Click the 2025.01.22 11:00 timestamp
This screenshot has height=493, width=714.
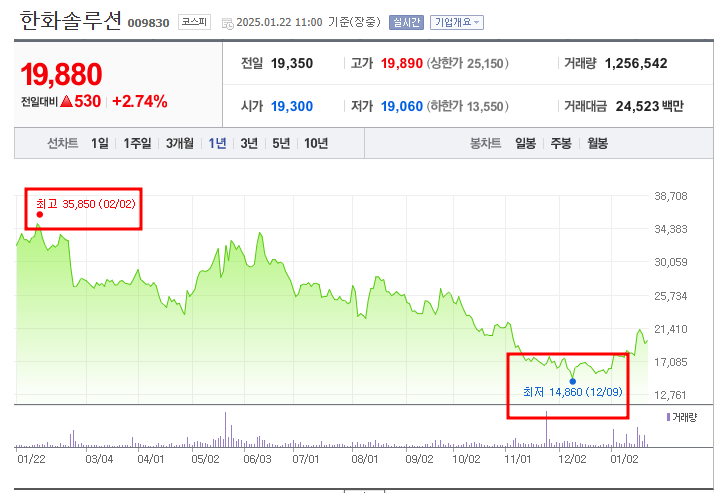pyautogui.click(x=279, y=22)
